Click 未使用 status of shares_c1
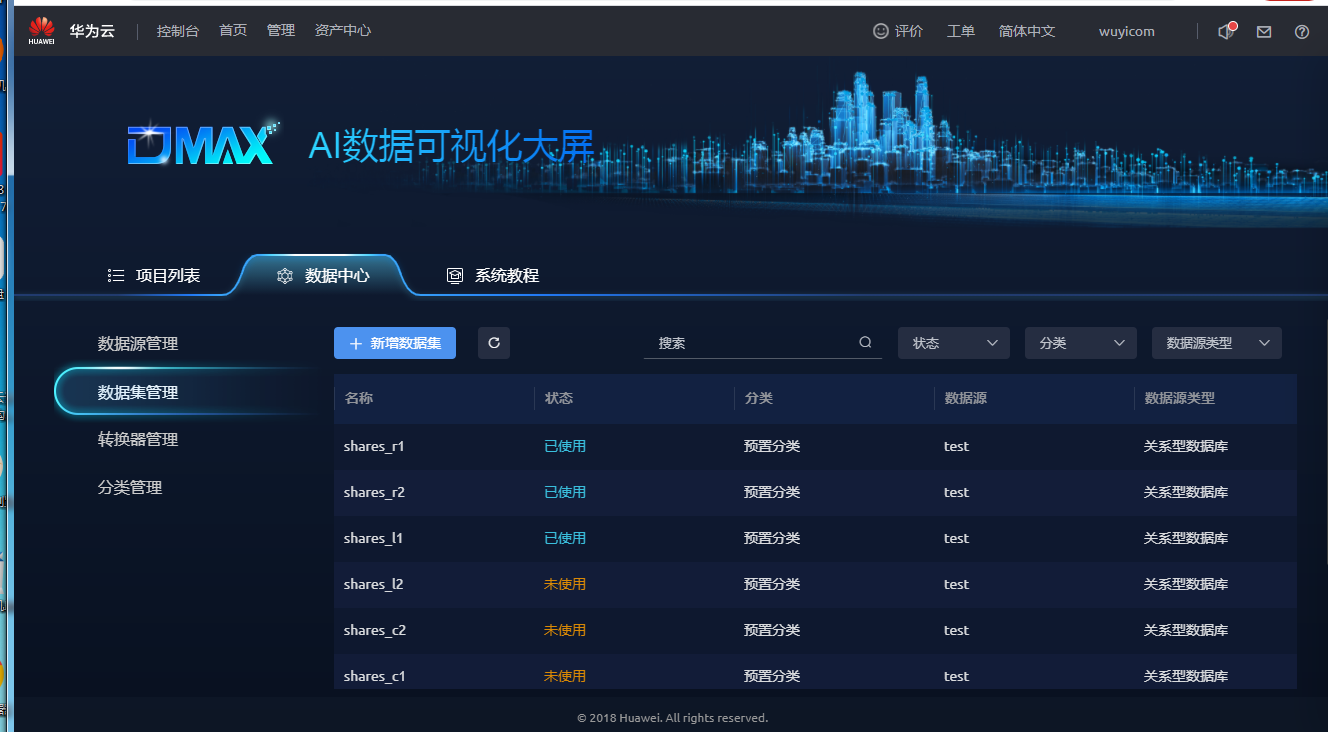The width and height of the screenshot is (1328, 732). click(565, 676)
